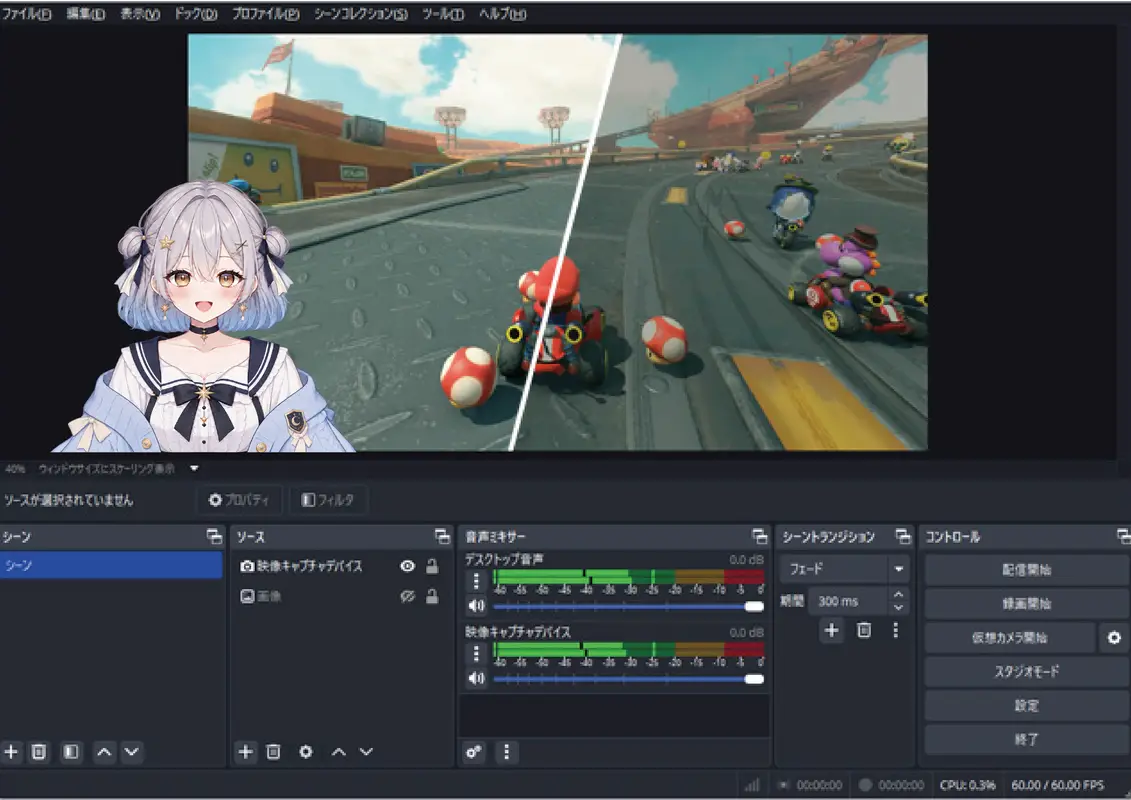The height and width of the screenshot is (800, 1131).
Task: Click the 終了 button
Action: [x=1026, y=739]
